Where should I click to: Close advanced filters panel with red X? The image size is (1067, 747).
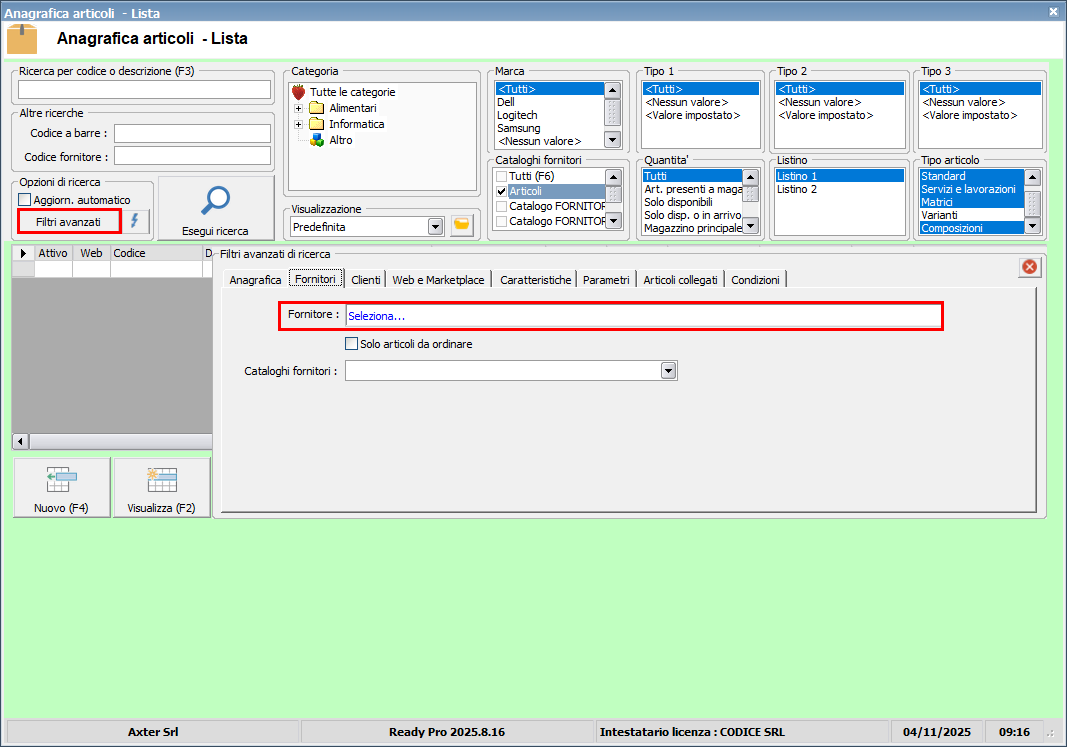[1030, 267]
